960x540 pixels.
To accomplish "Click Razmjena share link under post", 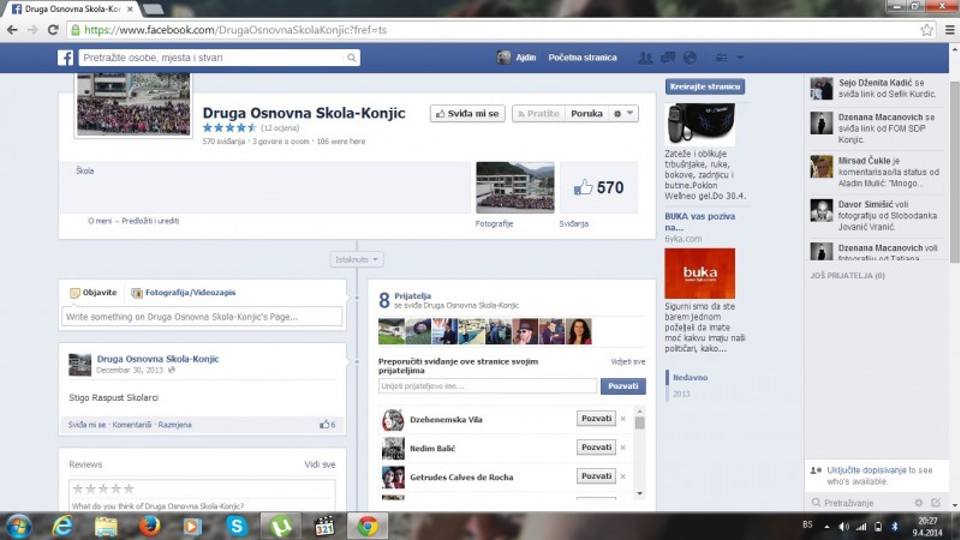I will tap(174, 424).
